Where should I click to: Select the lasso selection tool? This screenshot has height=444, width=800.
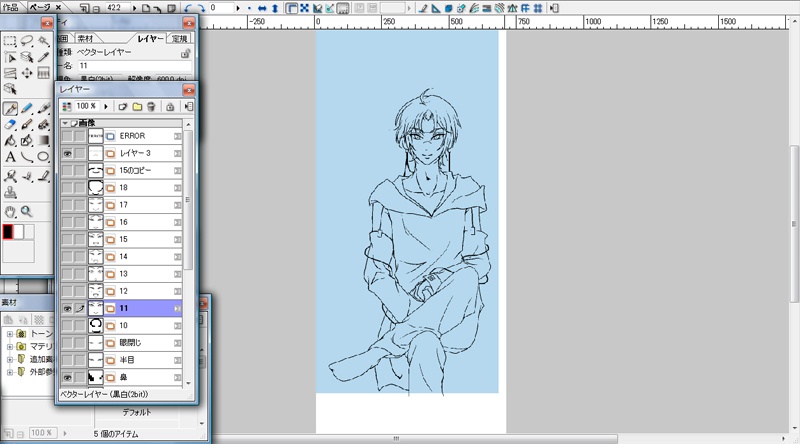tap(27, 41)
